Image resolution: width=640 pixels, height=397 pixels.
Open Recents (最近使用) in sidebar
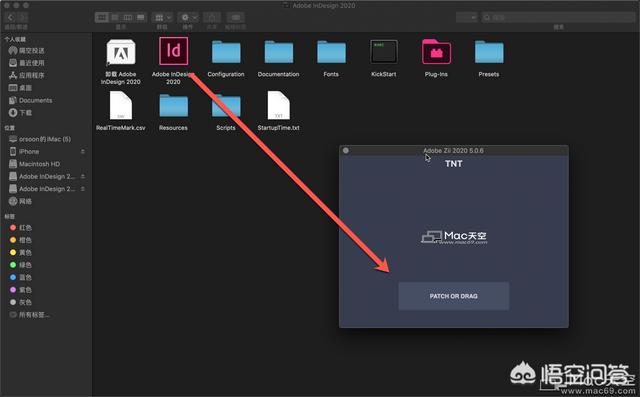(x=27, y=63)
